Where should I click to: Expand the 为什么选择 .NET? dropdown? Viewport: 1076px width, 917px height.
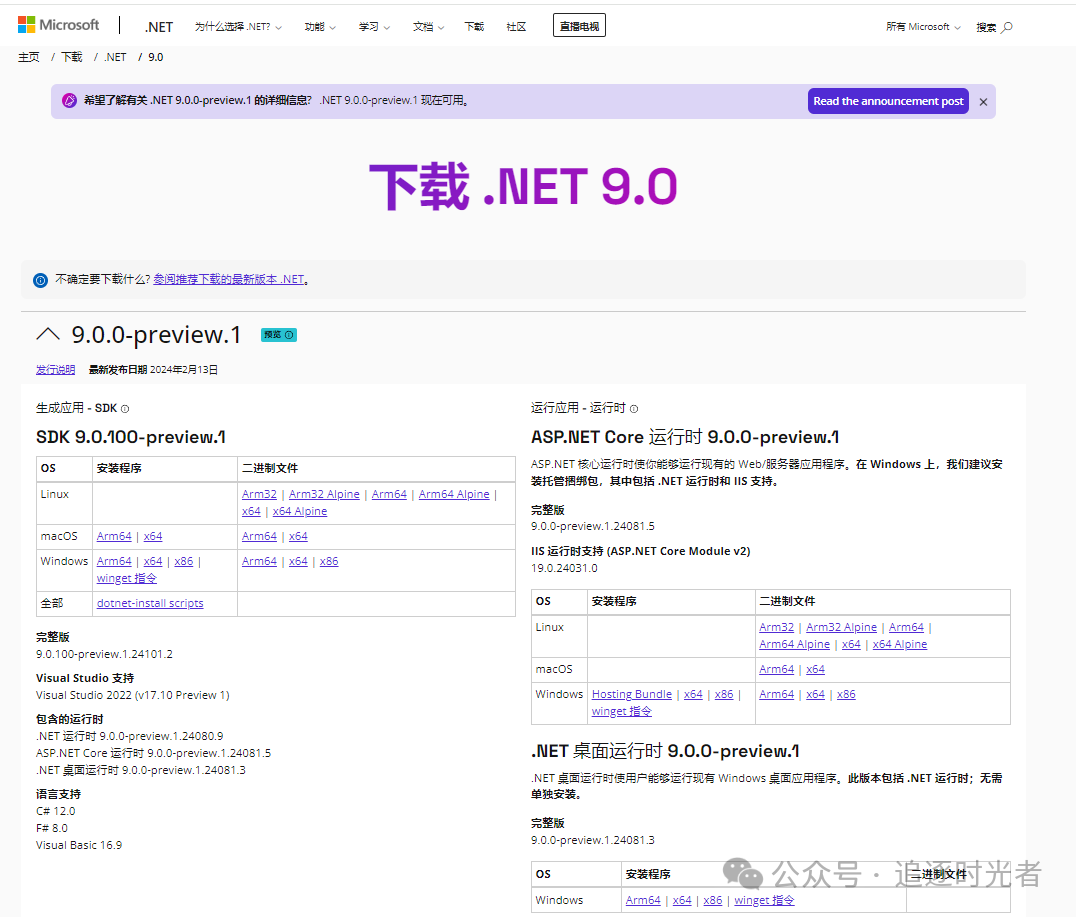[238, 27]
